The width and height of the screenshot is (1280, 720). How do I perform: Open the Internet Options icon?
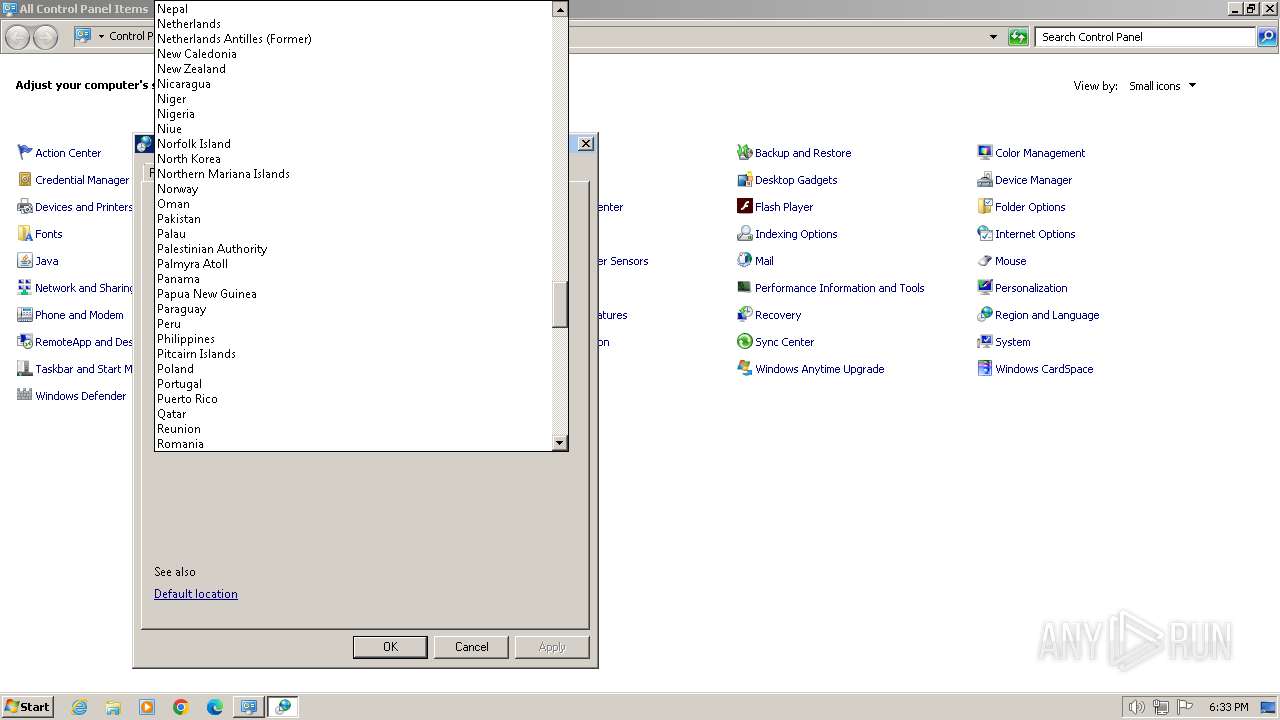(985, 234)
